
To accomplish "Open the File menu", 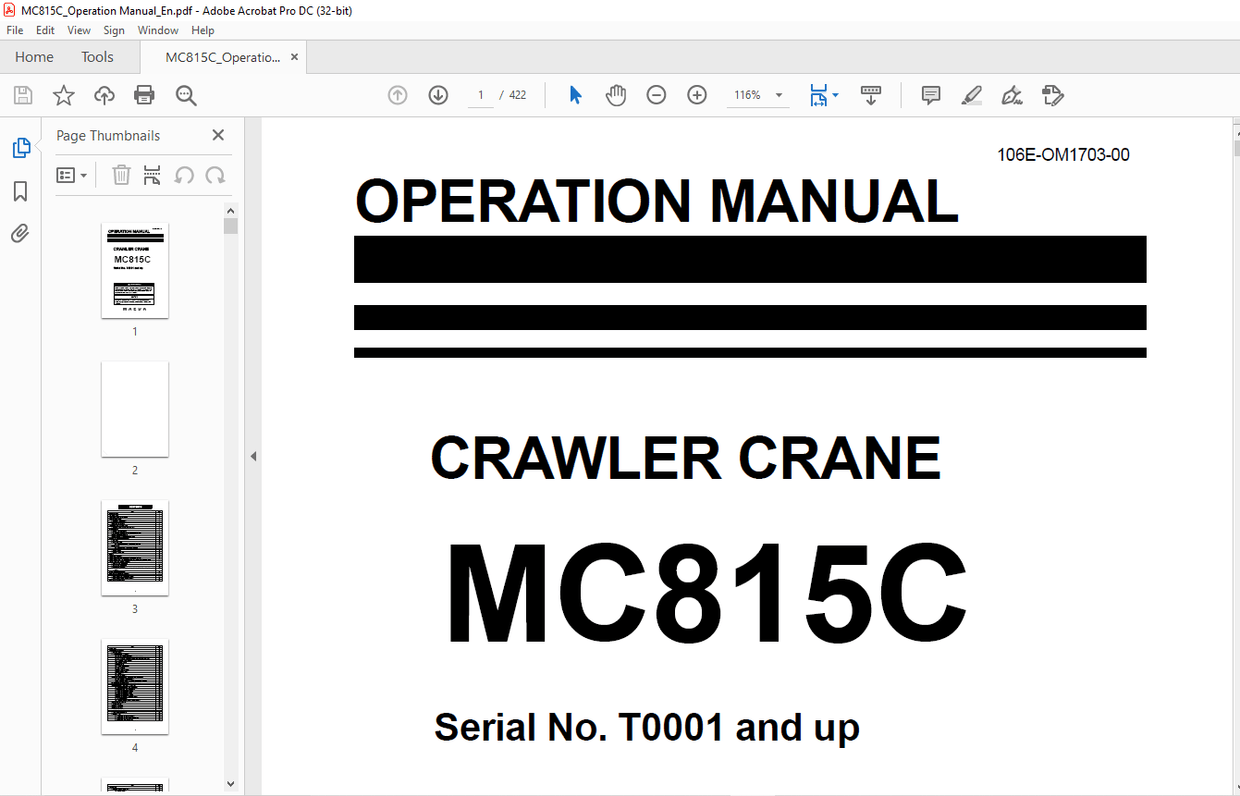I will pos(15,30).
